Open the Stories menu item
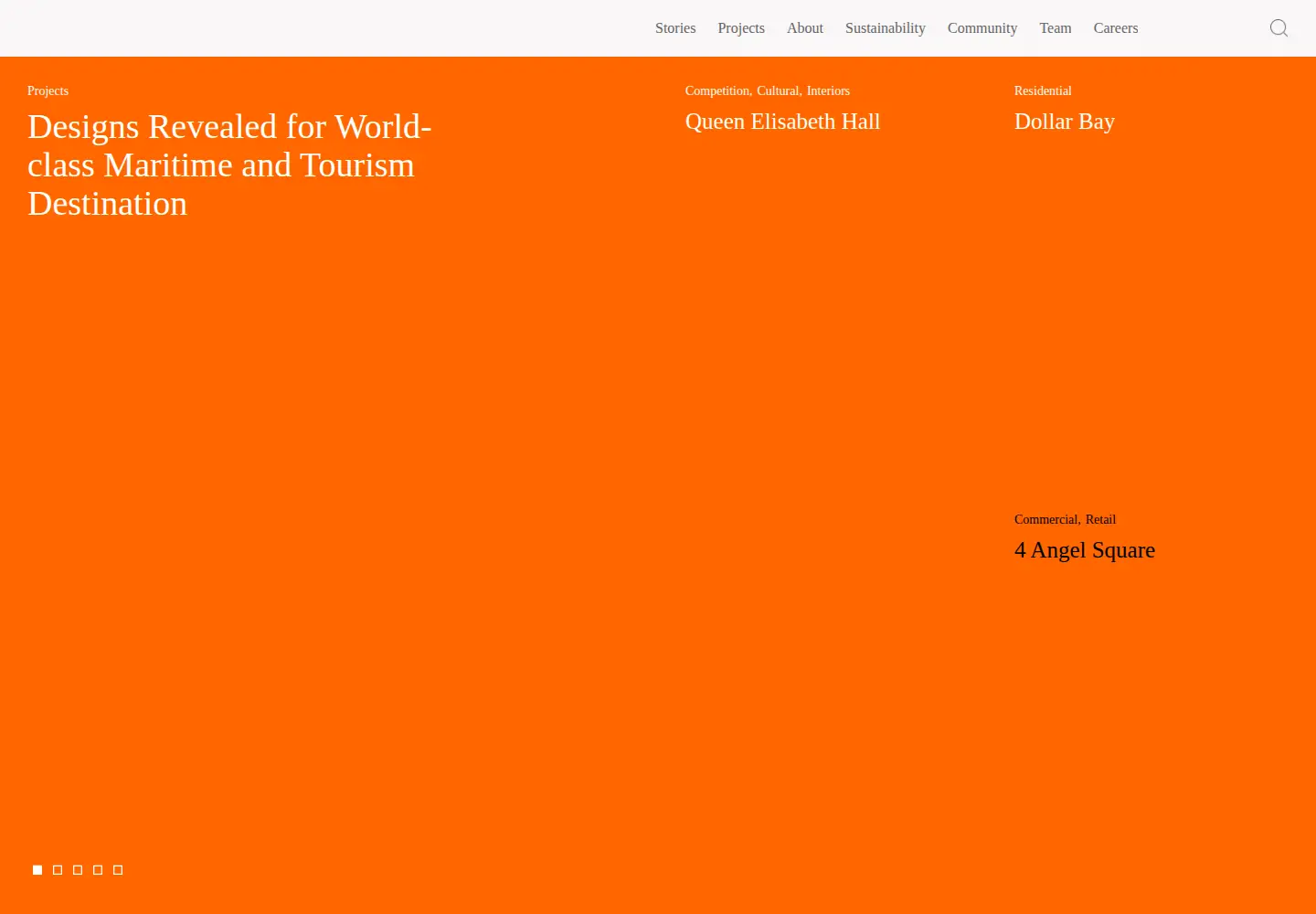Screen dimensions: 1316x914 675,28
